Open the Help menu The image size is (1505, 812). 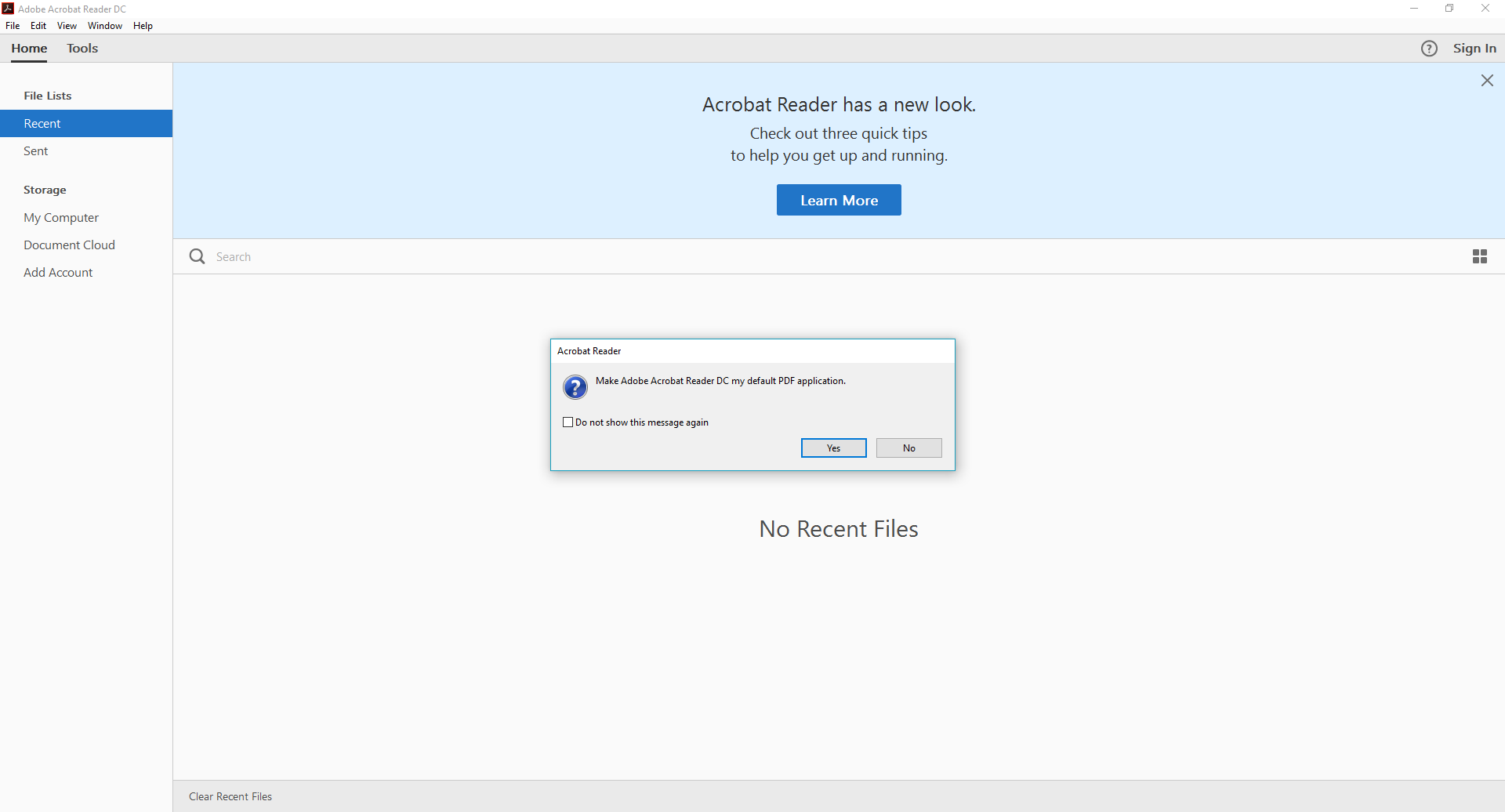143,26
